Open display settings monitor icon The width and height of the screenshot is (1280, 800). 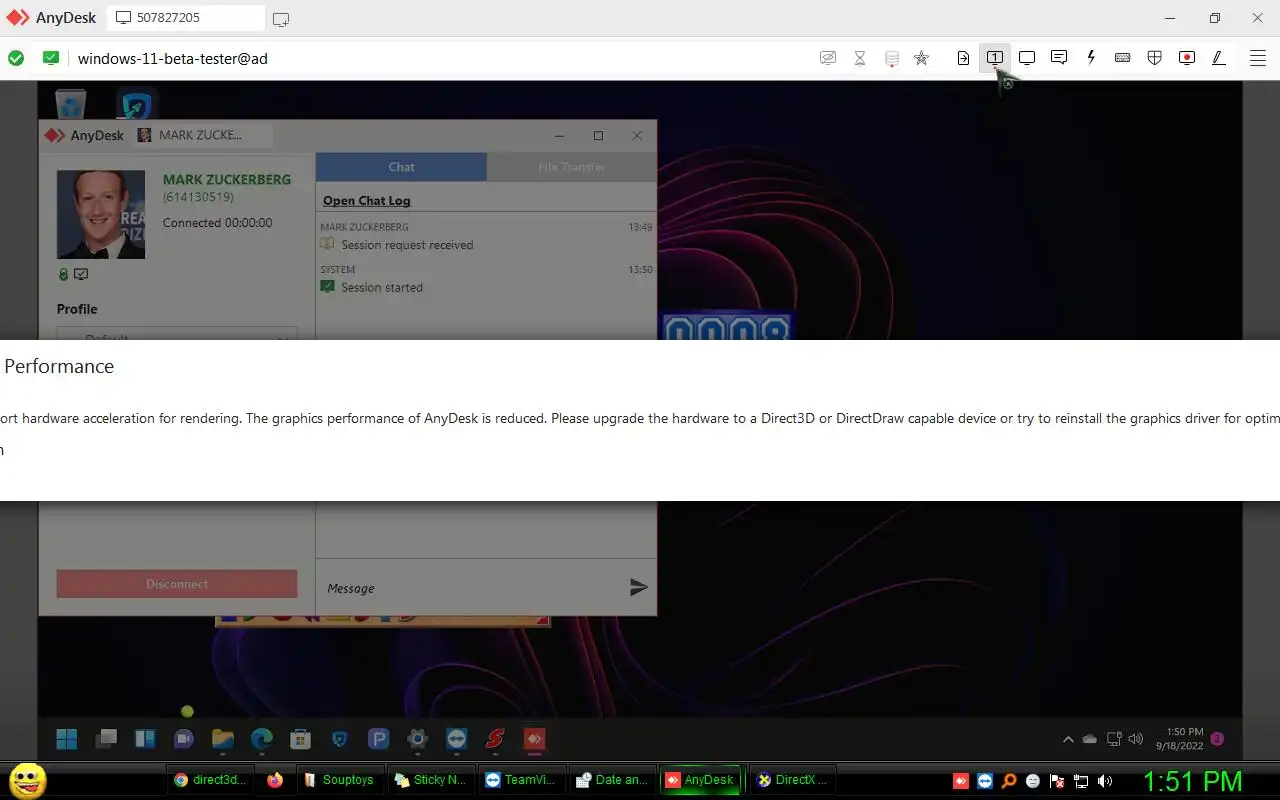click(1027, 58)
